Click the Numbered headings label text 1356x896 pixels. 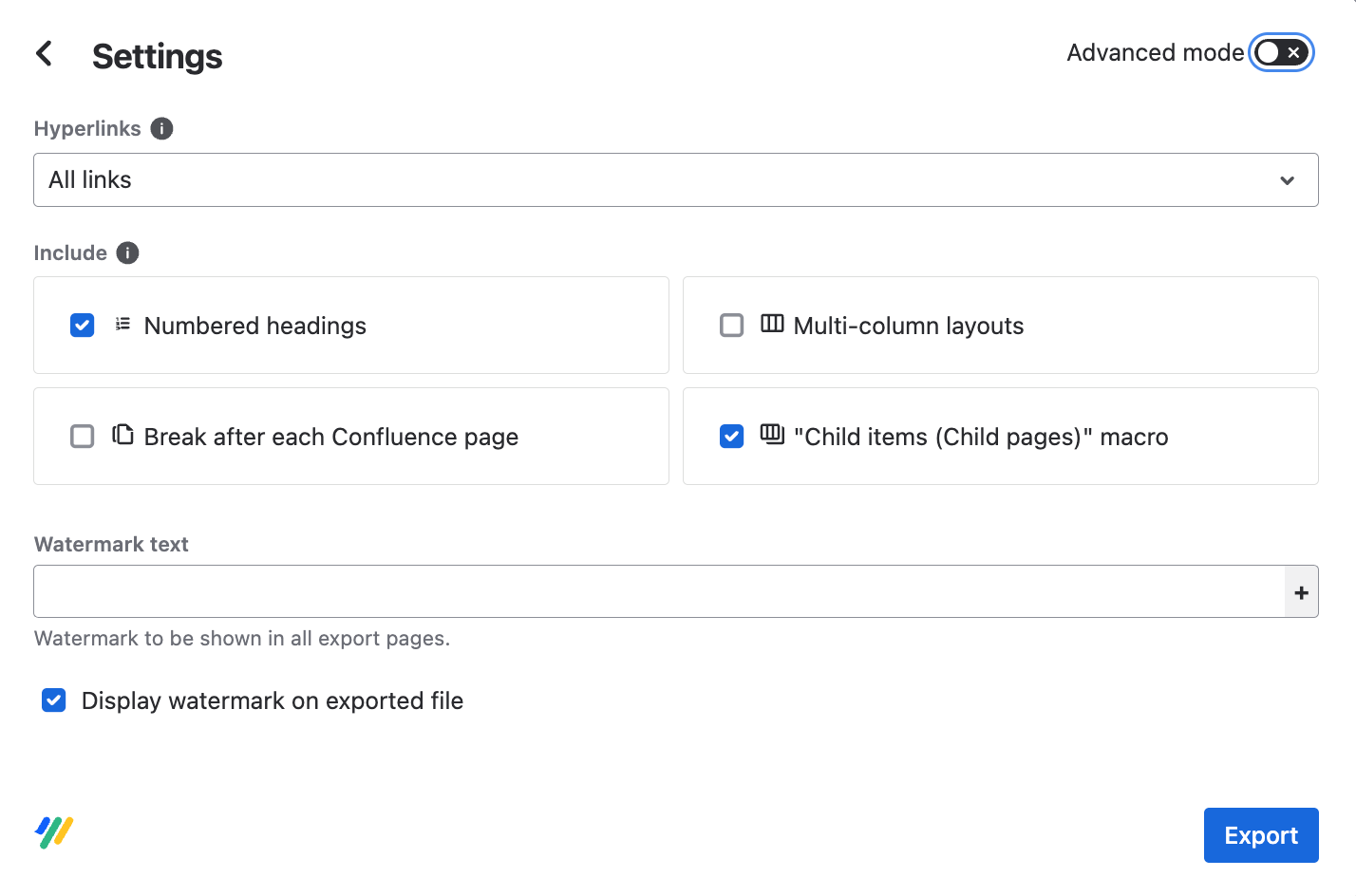click(254, 326)
